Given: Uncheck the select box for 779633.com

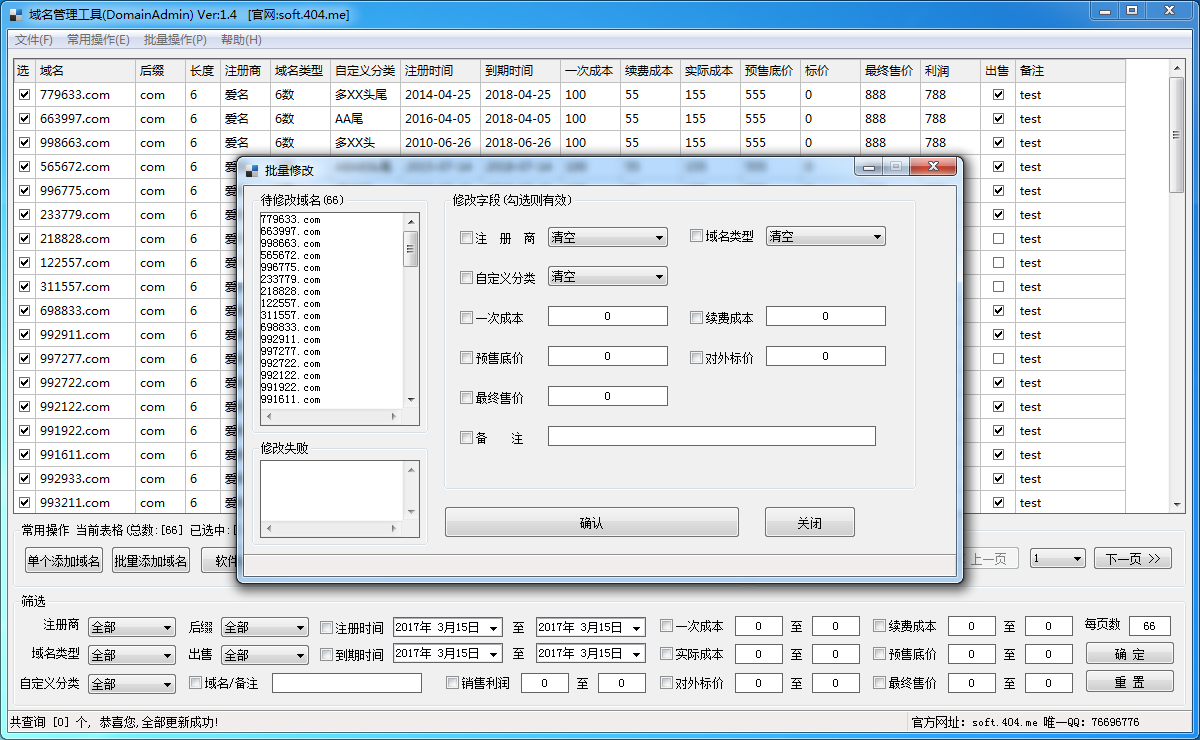Looking at the screenshot, I should [x=24, y=95].
